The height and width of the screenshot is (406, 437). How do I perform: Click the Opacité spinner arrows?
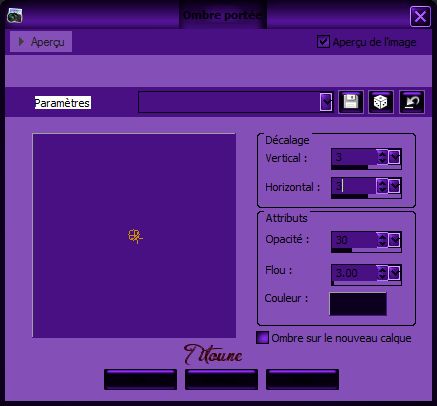click(382, 240)
